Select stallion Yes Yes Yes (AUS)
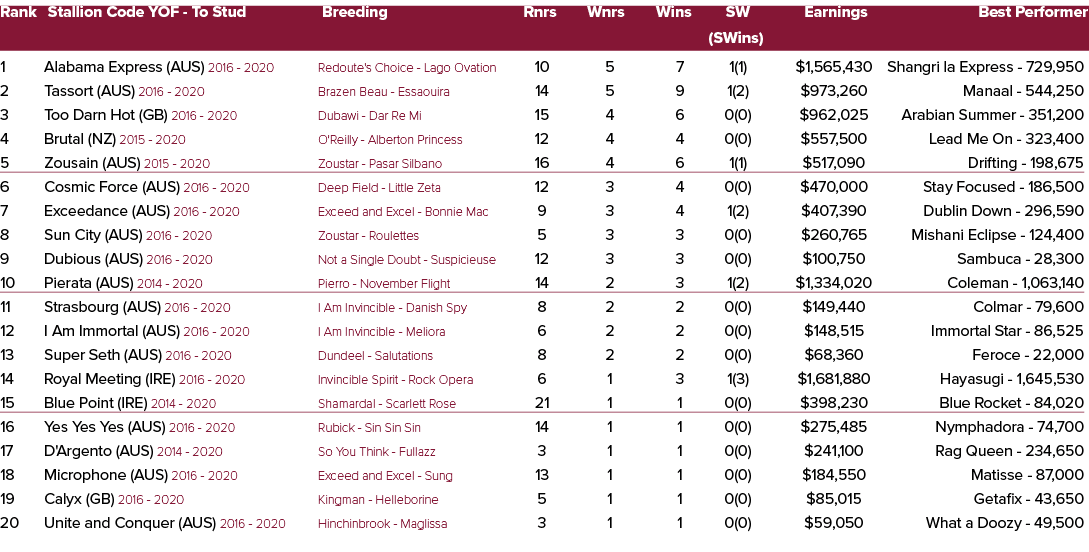Viewport: 1089px width, 552px height. (105, 427)
